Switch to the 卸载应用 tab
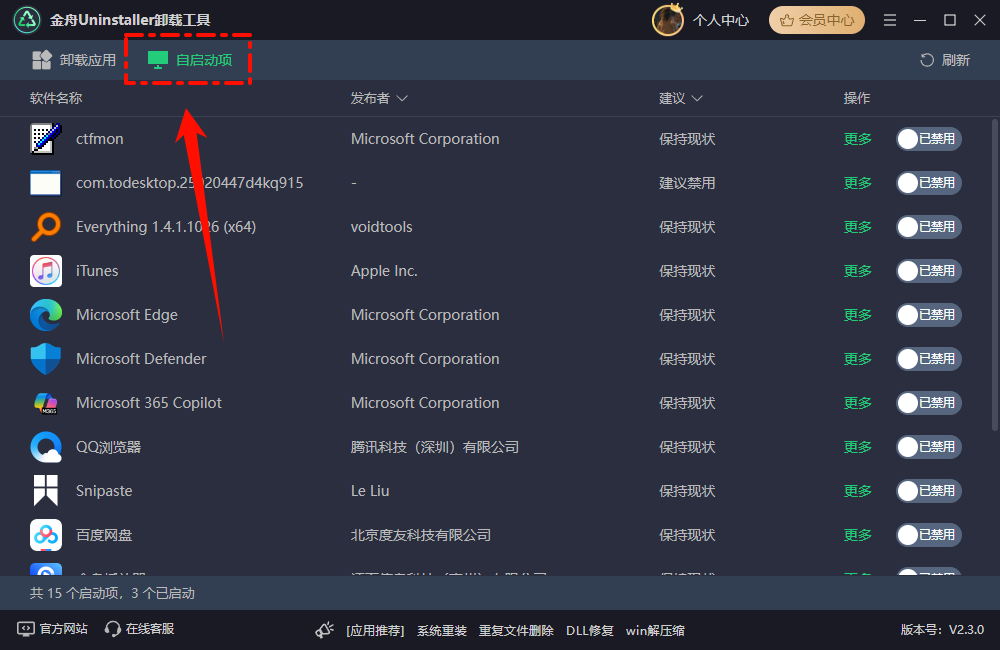Viewport: 1000px width, 650px height. pos(74,60)
